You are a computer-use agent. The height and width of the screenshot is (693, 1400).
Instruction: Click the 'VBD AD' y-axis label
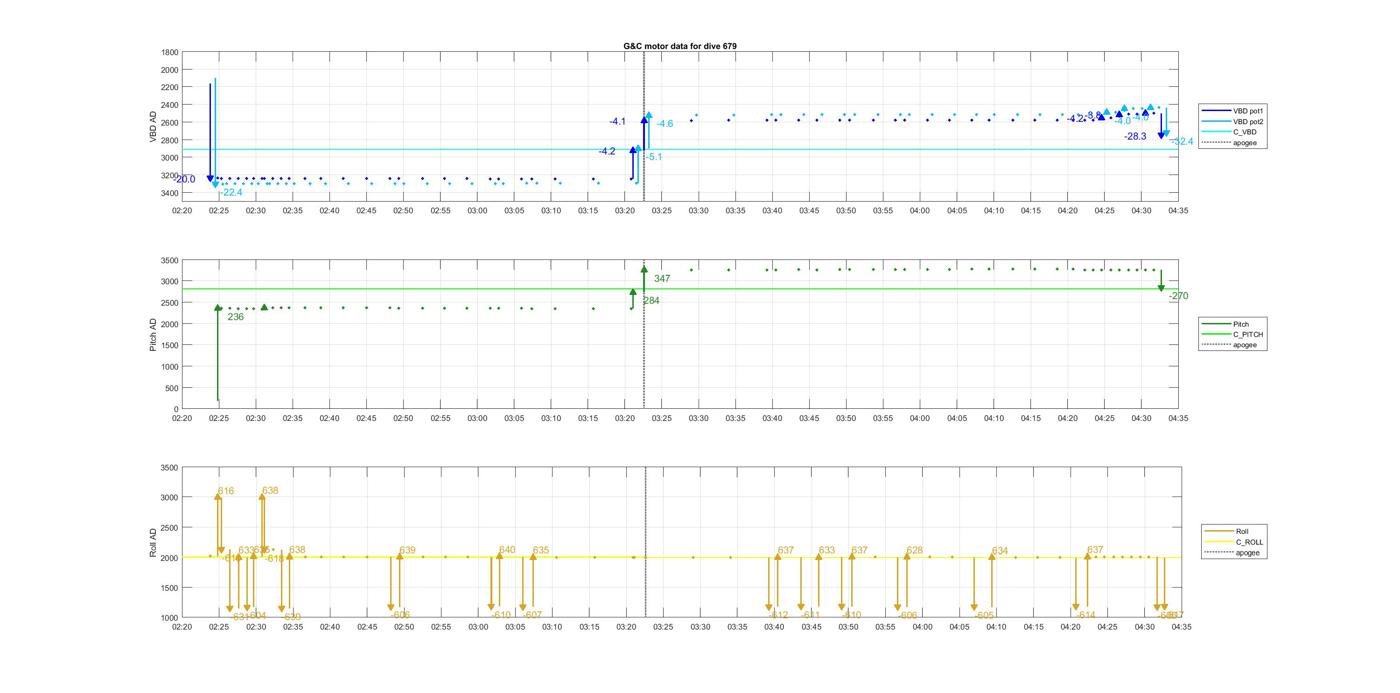pyautogui.click(x=153, y=126)
